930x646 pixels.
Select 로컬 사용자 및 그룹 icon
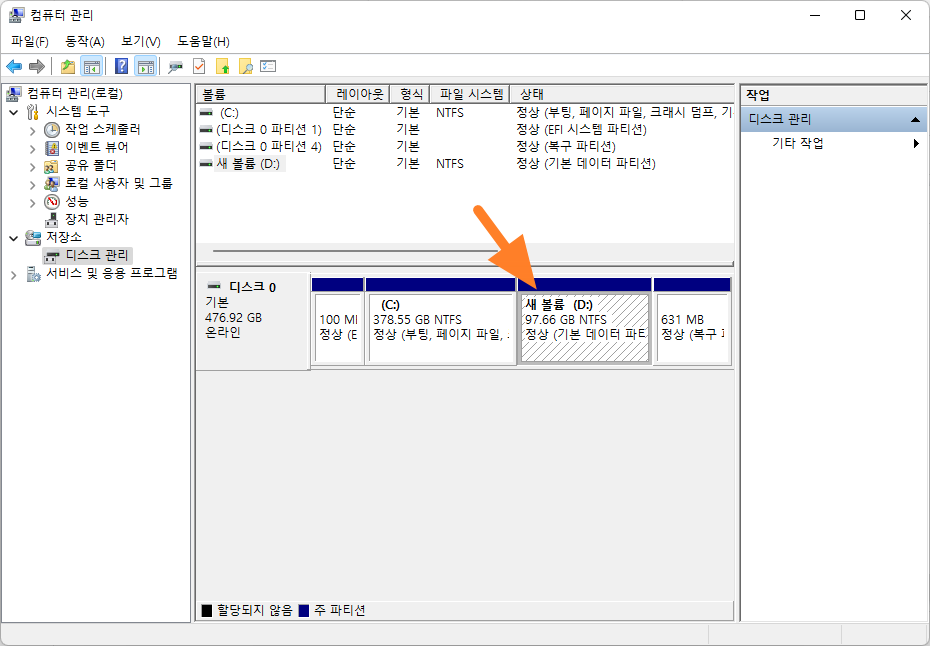[52, 184]
